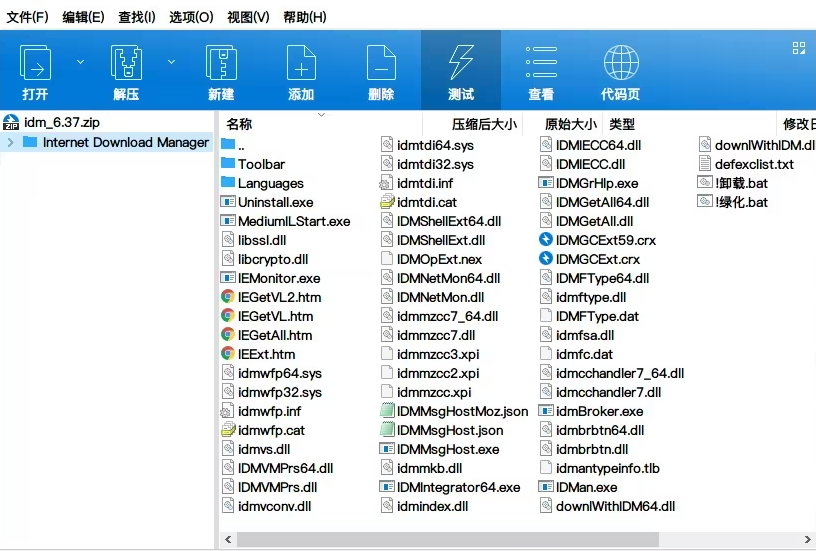816x551 pixels.
Task: Select the file IDMOpExt.nex
Action: 439,259
